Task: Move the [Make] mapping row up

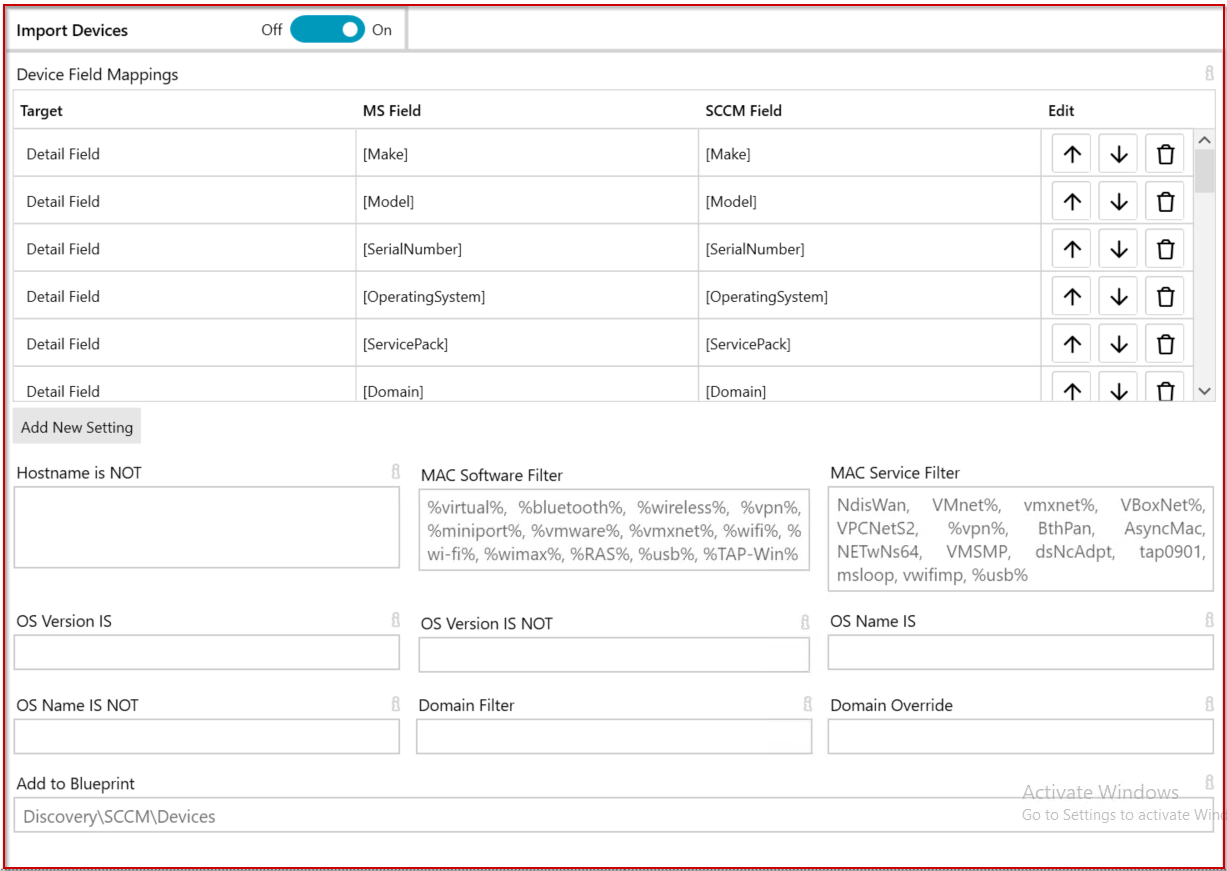Action: pos(1072,154)
